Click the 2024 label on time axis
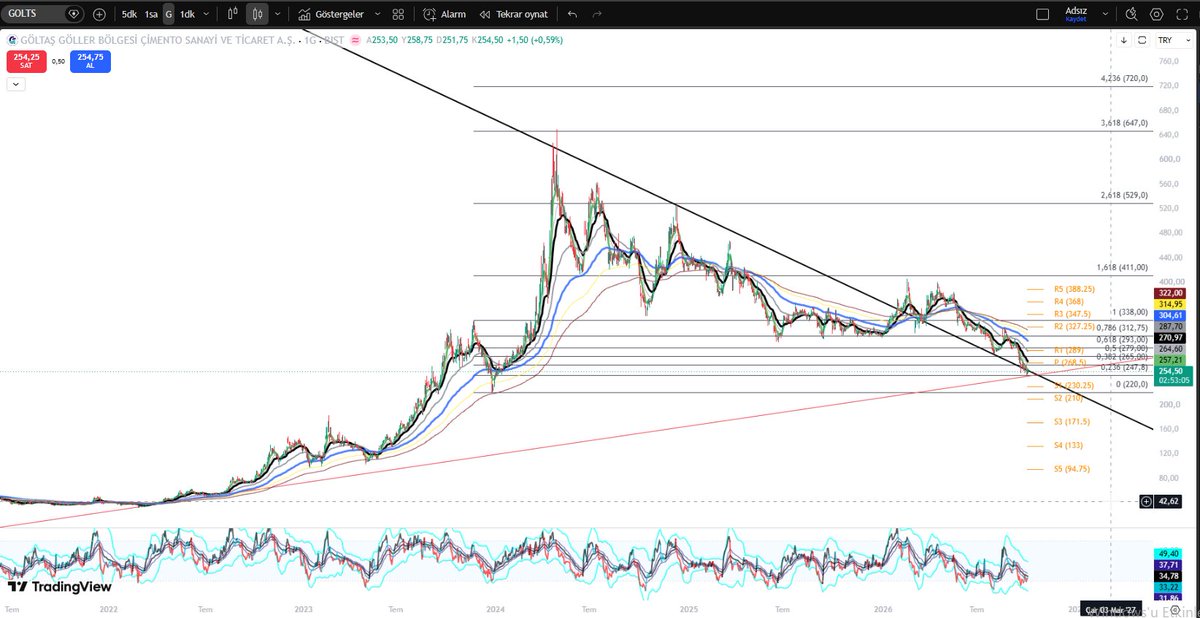 [494, 608]
